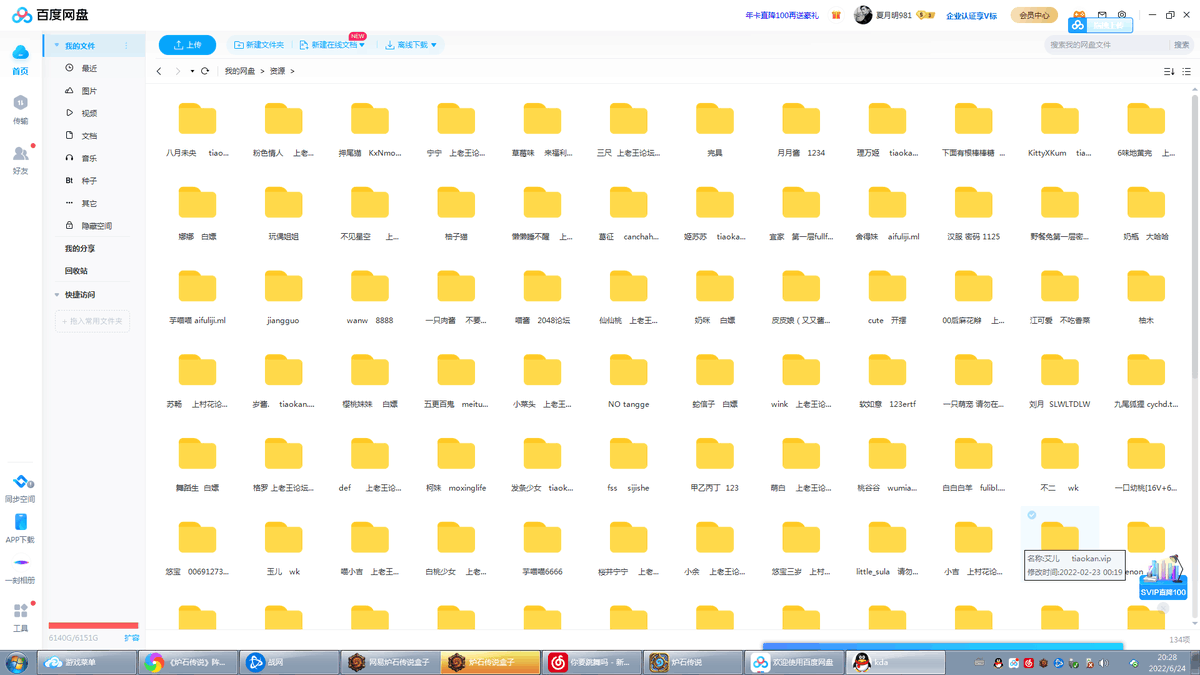Click the Windows Start button
The width and height of the screenshot is (1200, 675).
pyautogui.click(x=17, y=662)
